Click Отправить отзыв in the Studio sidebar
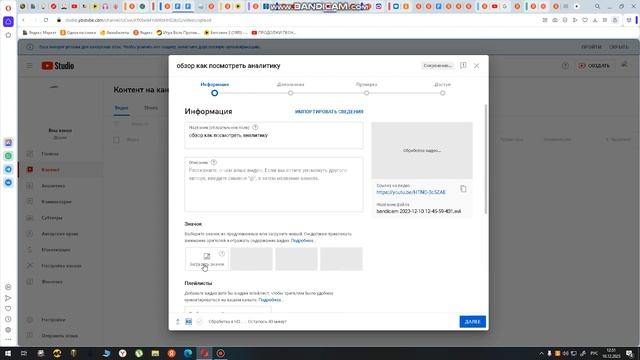640x360 pixels. (x=60, y=336)
